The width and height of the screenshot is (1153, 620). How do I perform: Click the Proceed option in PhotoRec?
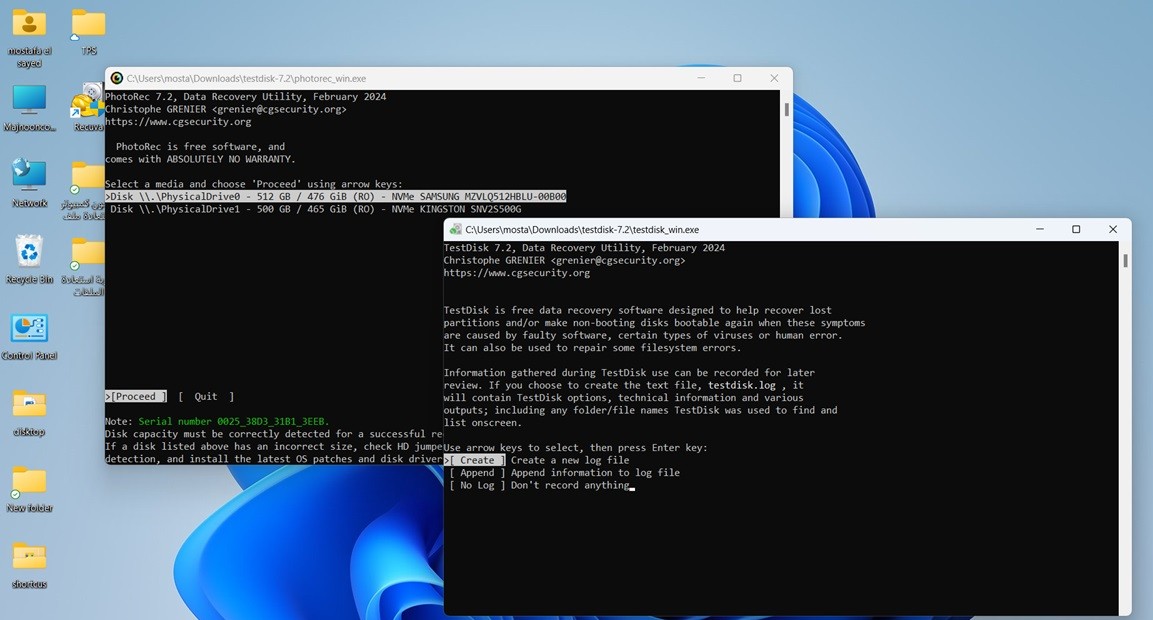136,397
